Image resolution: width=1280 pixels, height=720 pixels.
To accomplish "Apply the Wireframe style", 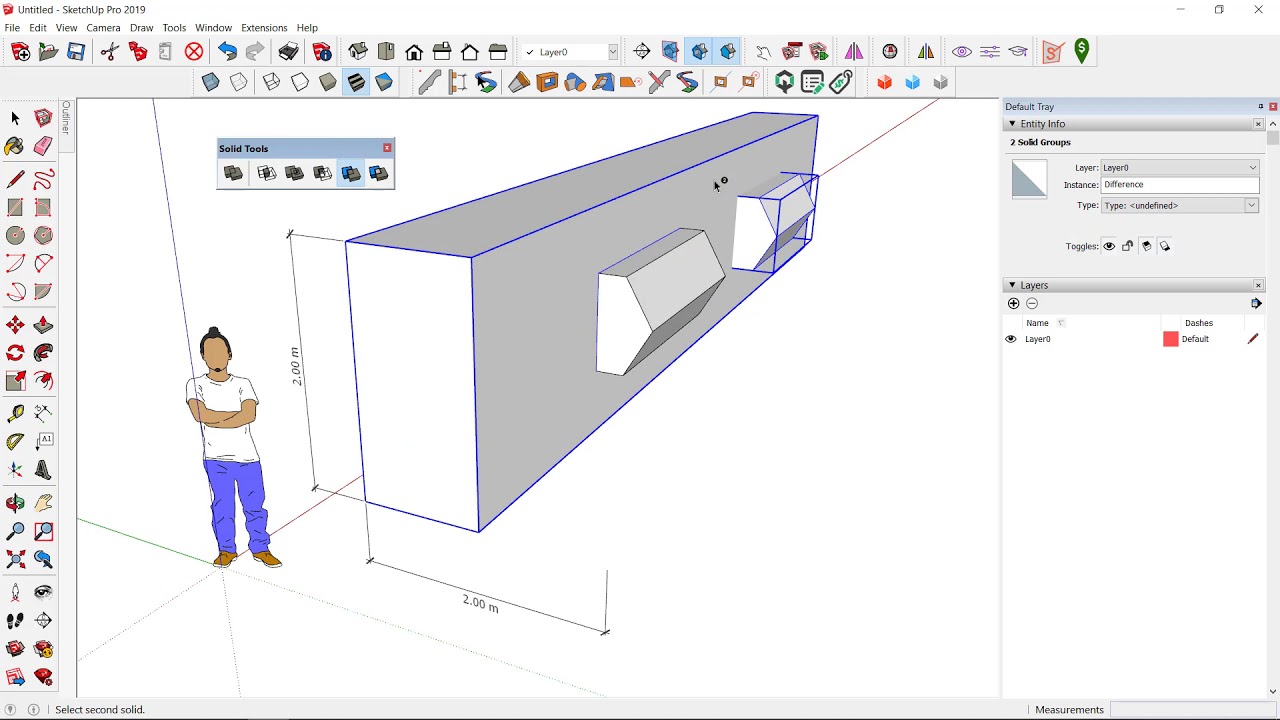I will [272, 83].
